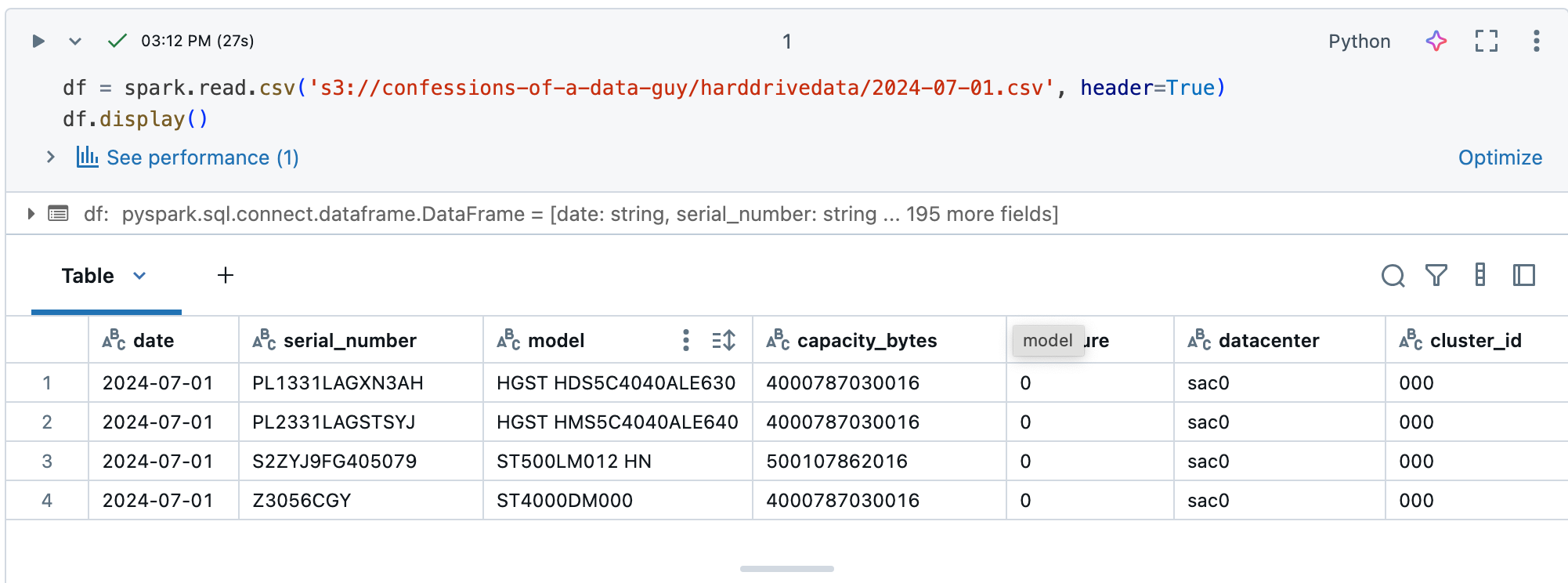The image size is (1568, 583).
Task: Select the Table tab
Action: [x=88, y=276]
